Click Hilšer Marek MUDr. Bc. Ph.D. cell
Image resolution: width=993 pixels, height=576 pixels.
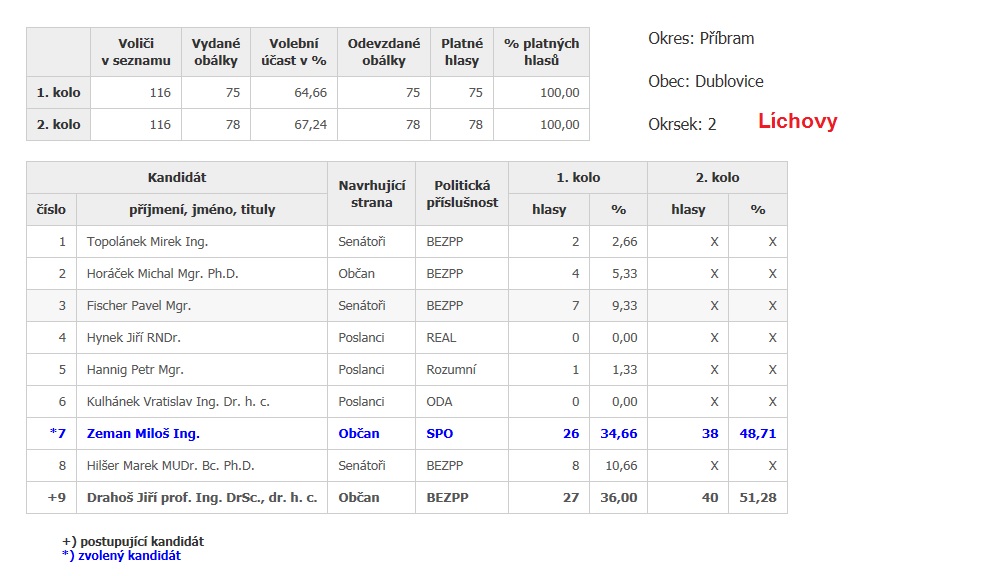(170, 465)
